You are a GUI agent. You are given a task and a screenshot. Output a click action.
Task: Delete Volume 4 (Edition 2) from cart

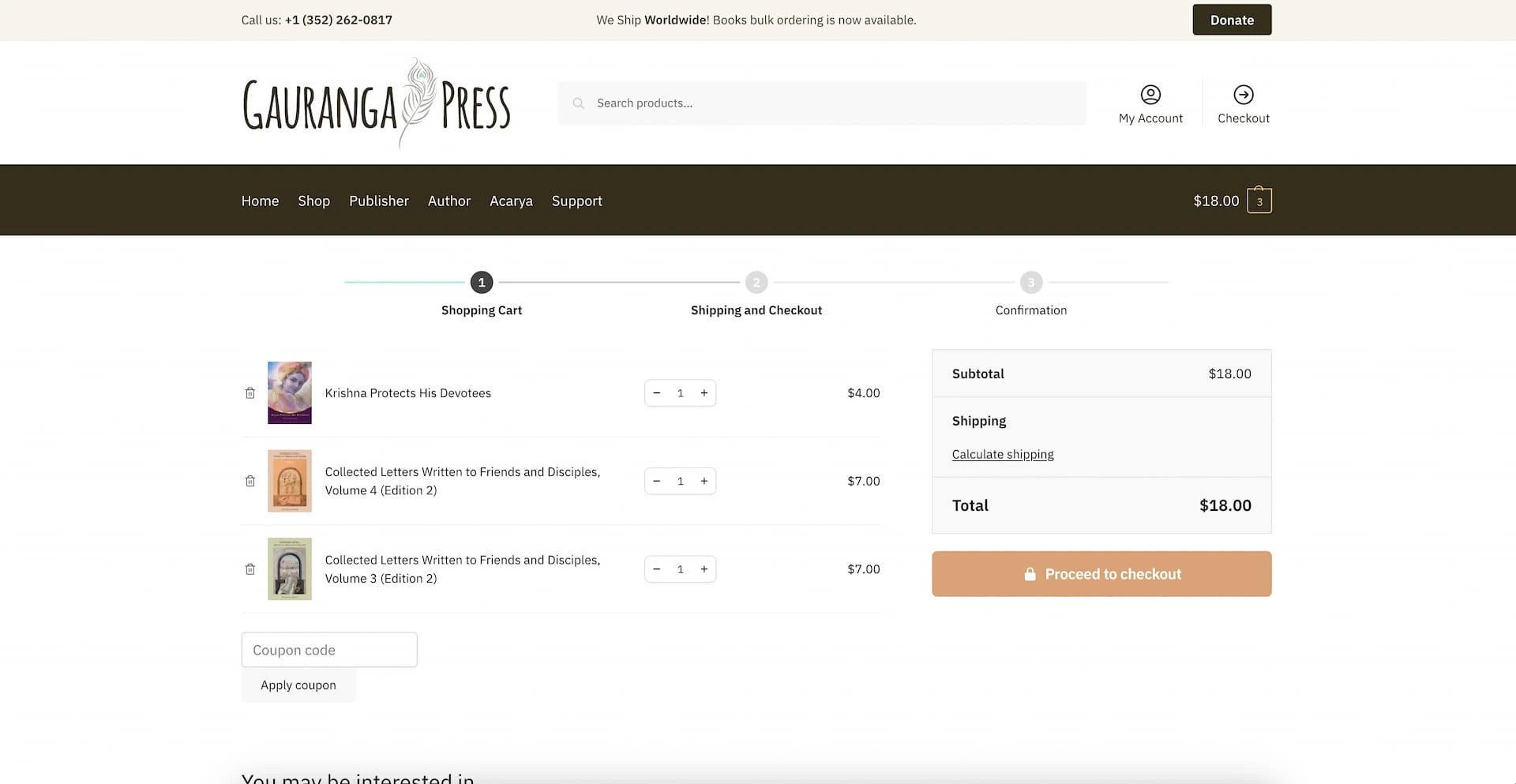(x=250, y=481)
